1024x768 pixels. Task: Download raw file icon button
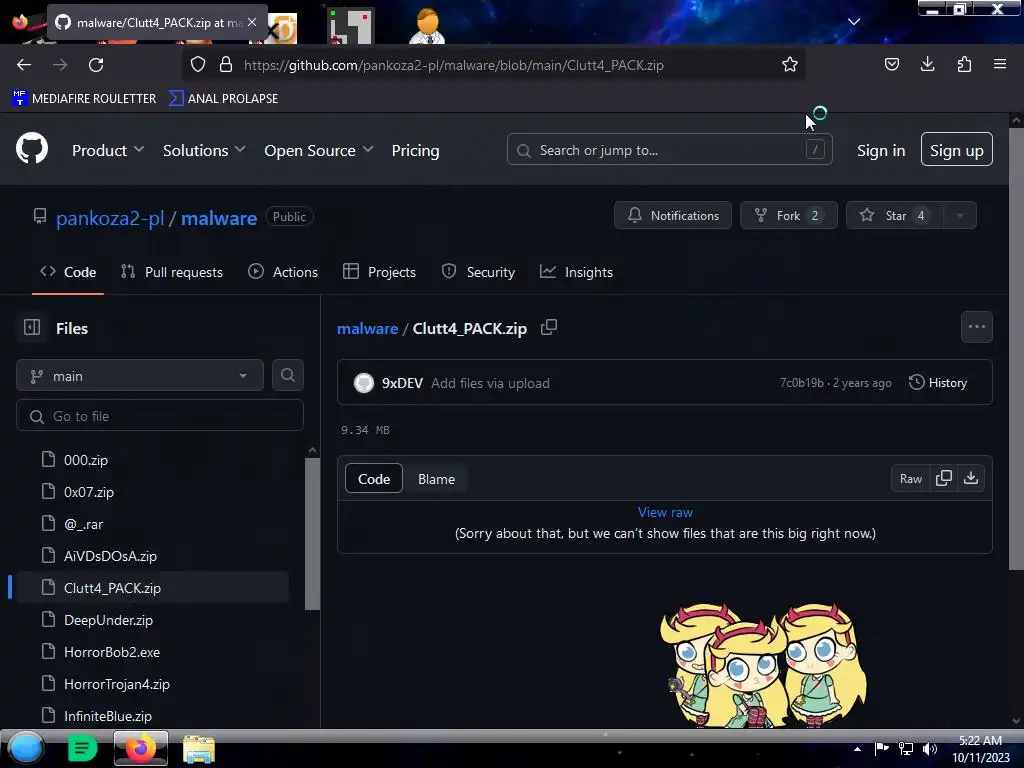point(971,479)
